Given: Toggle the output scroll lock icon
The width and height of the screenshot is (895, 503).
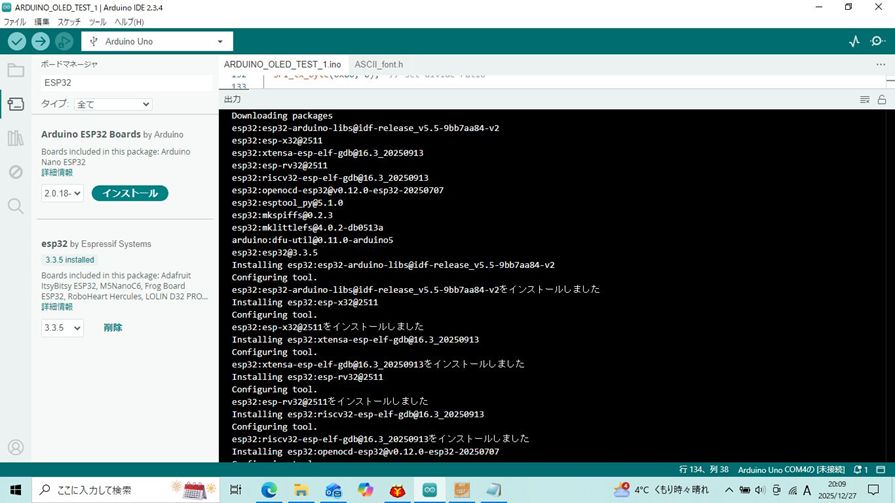Looking at the screenshot, I should click(882, 100).
